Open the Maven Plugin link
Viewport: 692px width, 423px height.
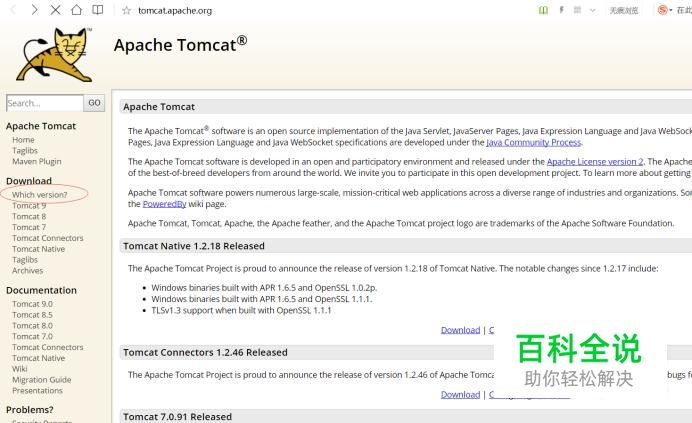tap(37, 161)
